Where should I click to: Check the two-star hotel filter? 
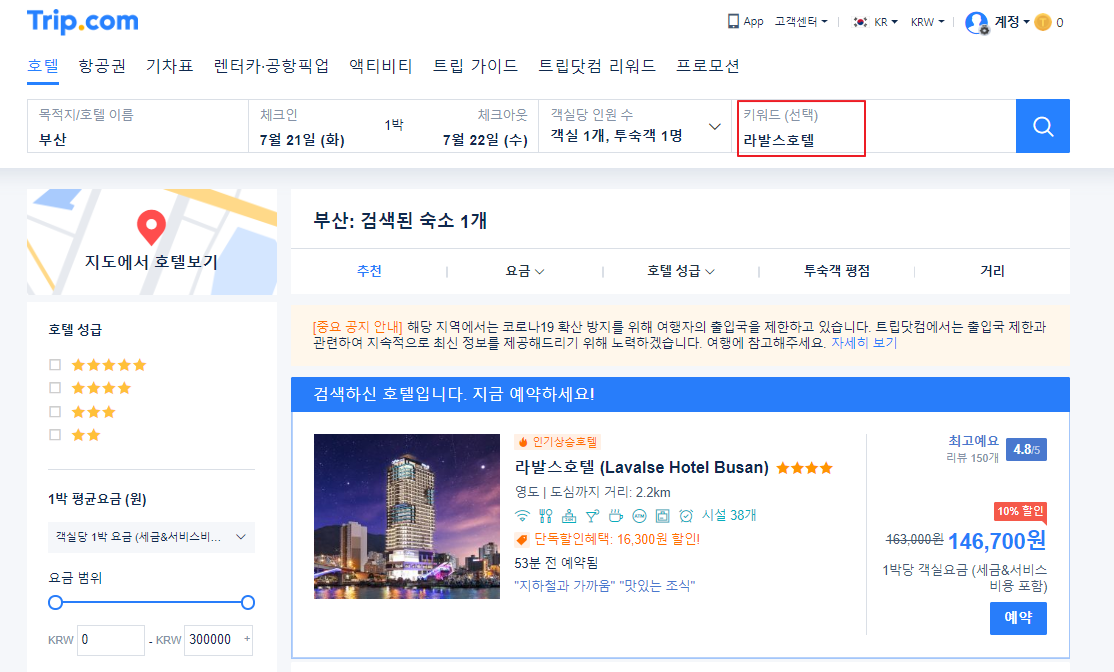55,435
